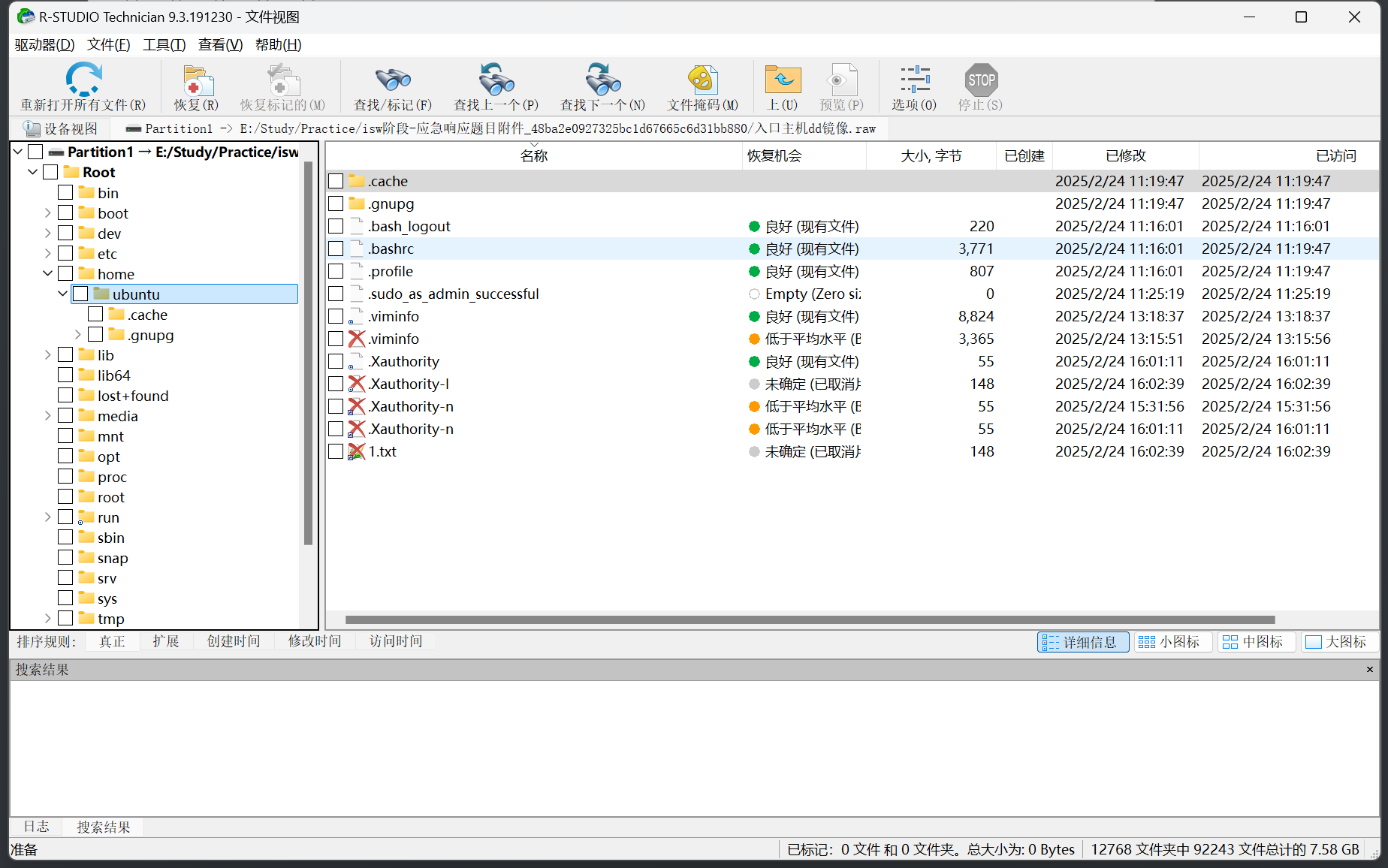Check the .cache checkbox in file list
The width and height of the screenshot is (1388, 868).
pos(336,181)
